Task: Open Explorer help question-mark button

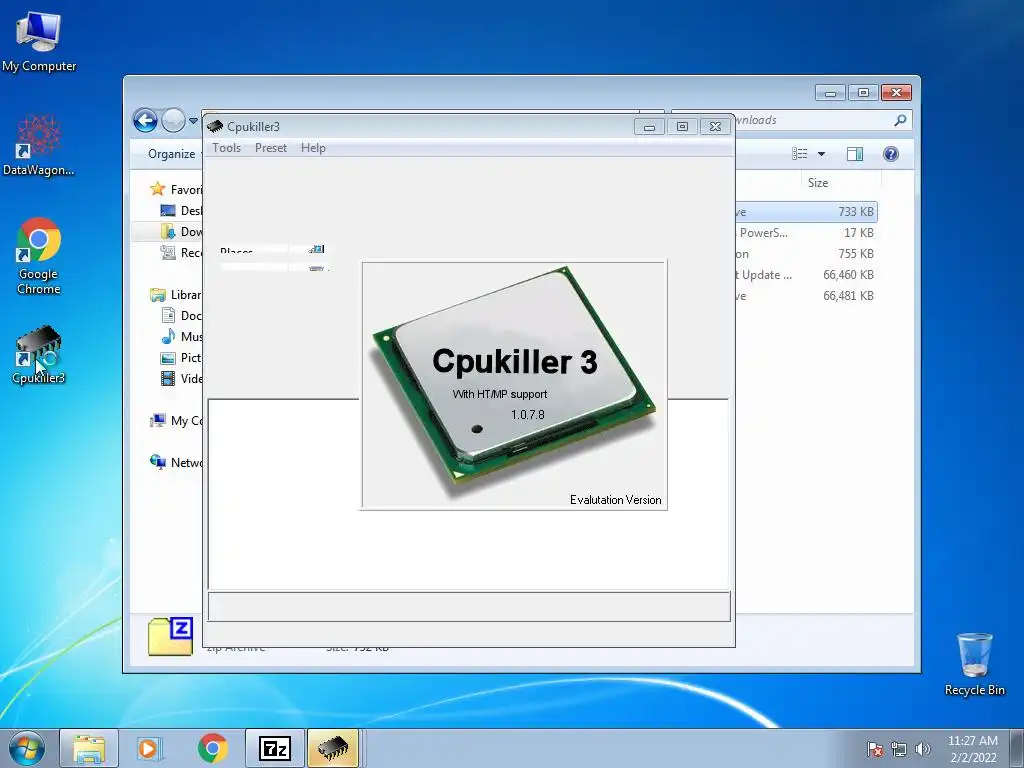Action: tap(891, 154)
